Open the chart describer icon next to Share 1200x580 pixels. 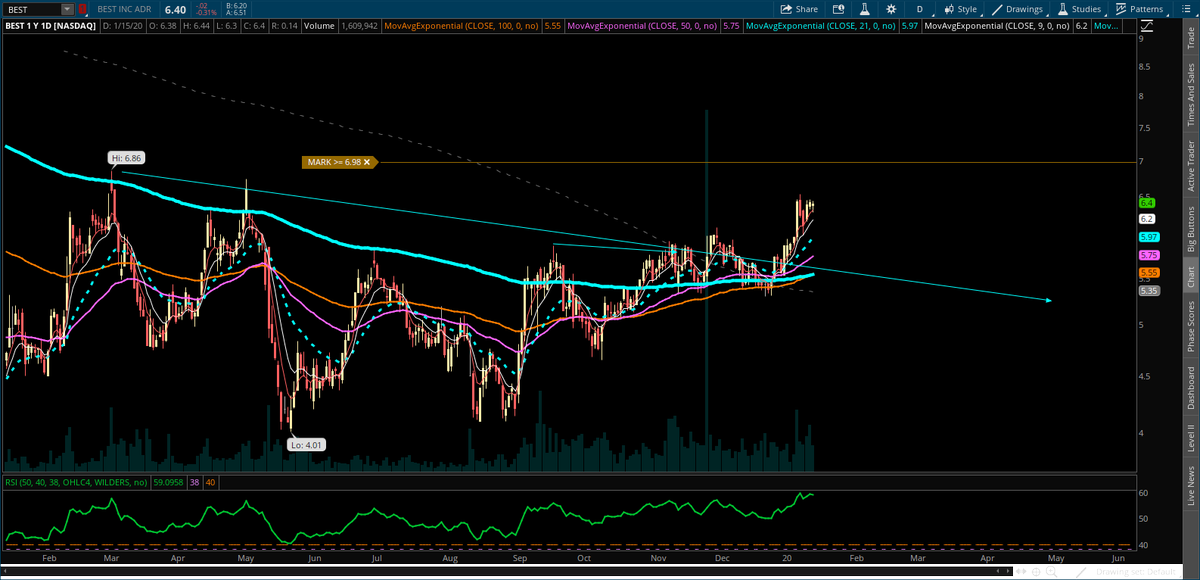click(x=839, y=9)
